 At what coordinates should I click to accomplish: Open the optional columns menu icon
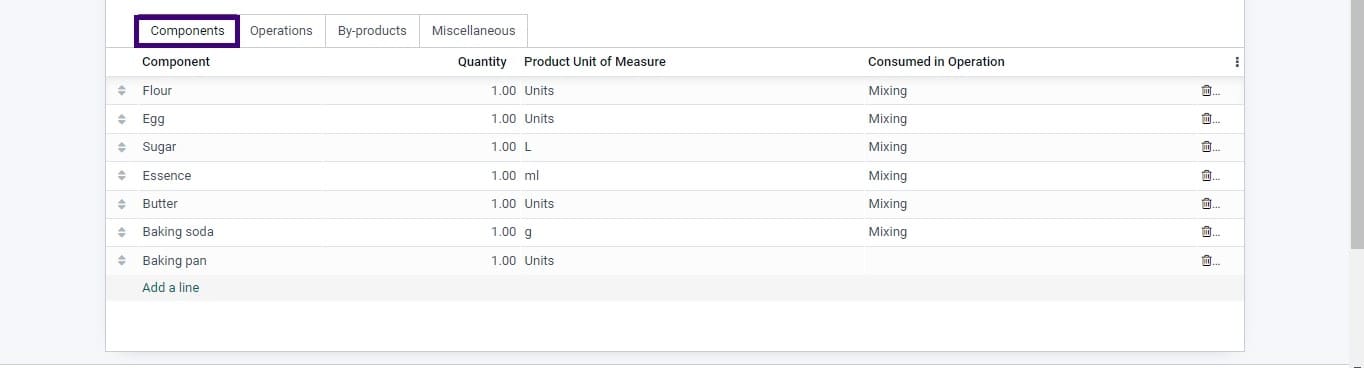[x=1237, y=62]
